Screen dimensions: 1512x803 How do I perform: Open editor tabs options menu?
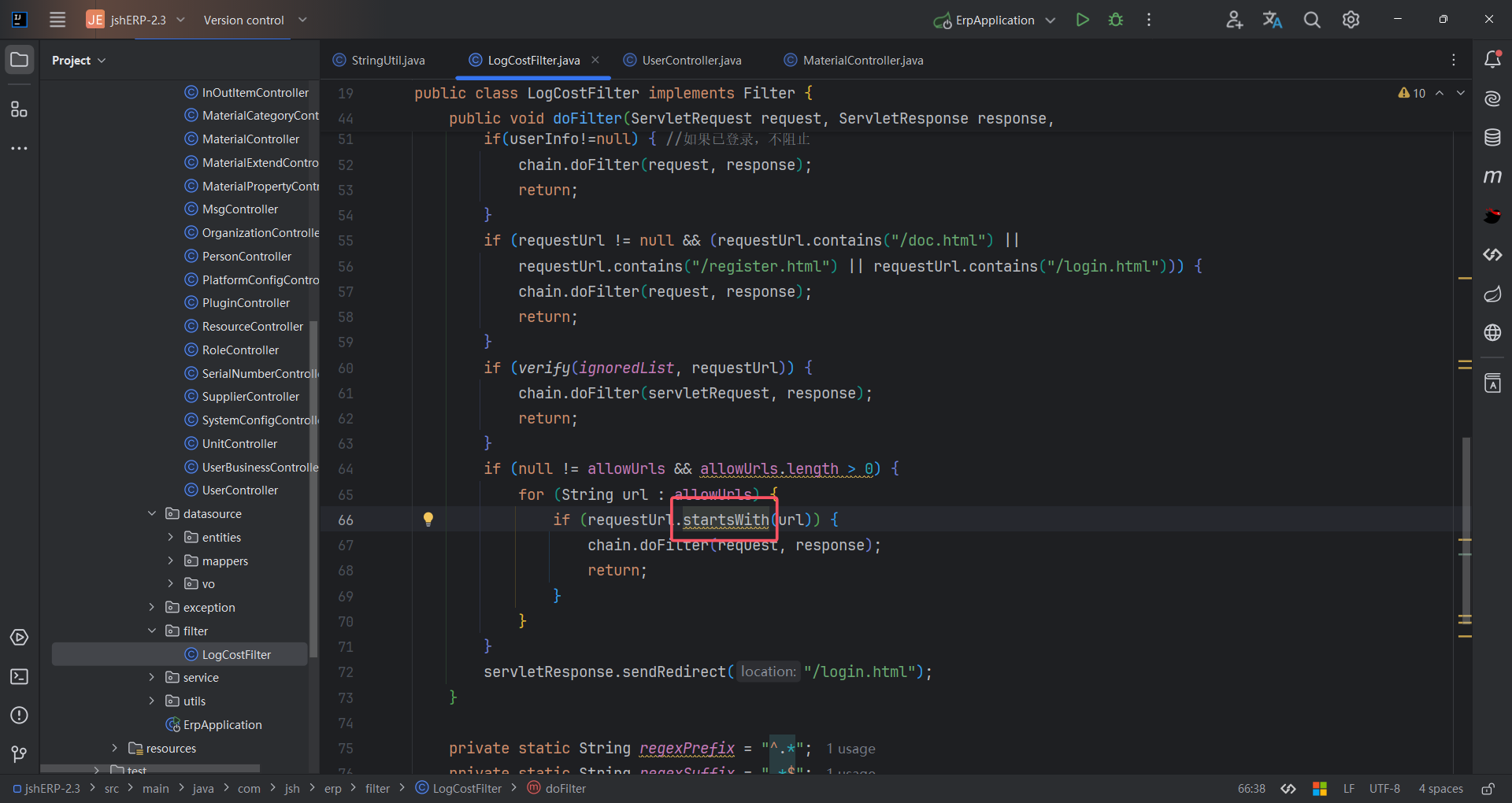click(x=1454, y=60)
